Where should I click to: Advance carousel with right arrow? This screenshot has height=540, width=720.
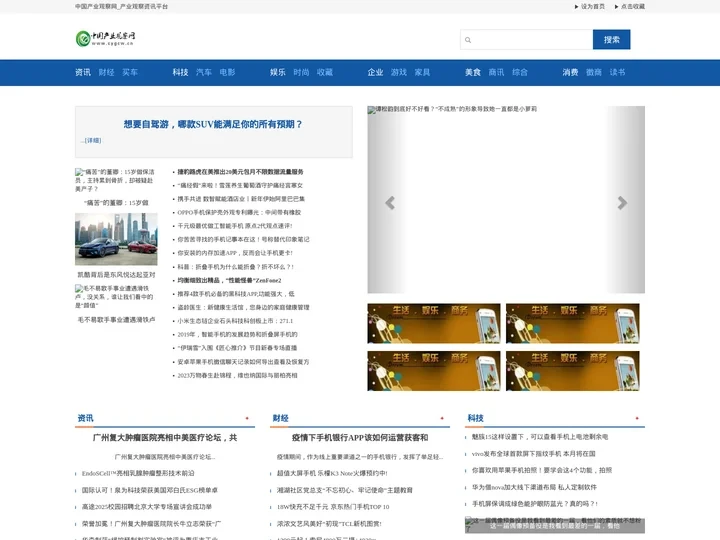point(622,202)
